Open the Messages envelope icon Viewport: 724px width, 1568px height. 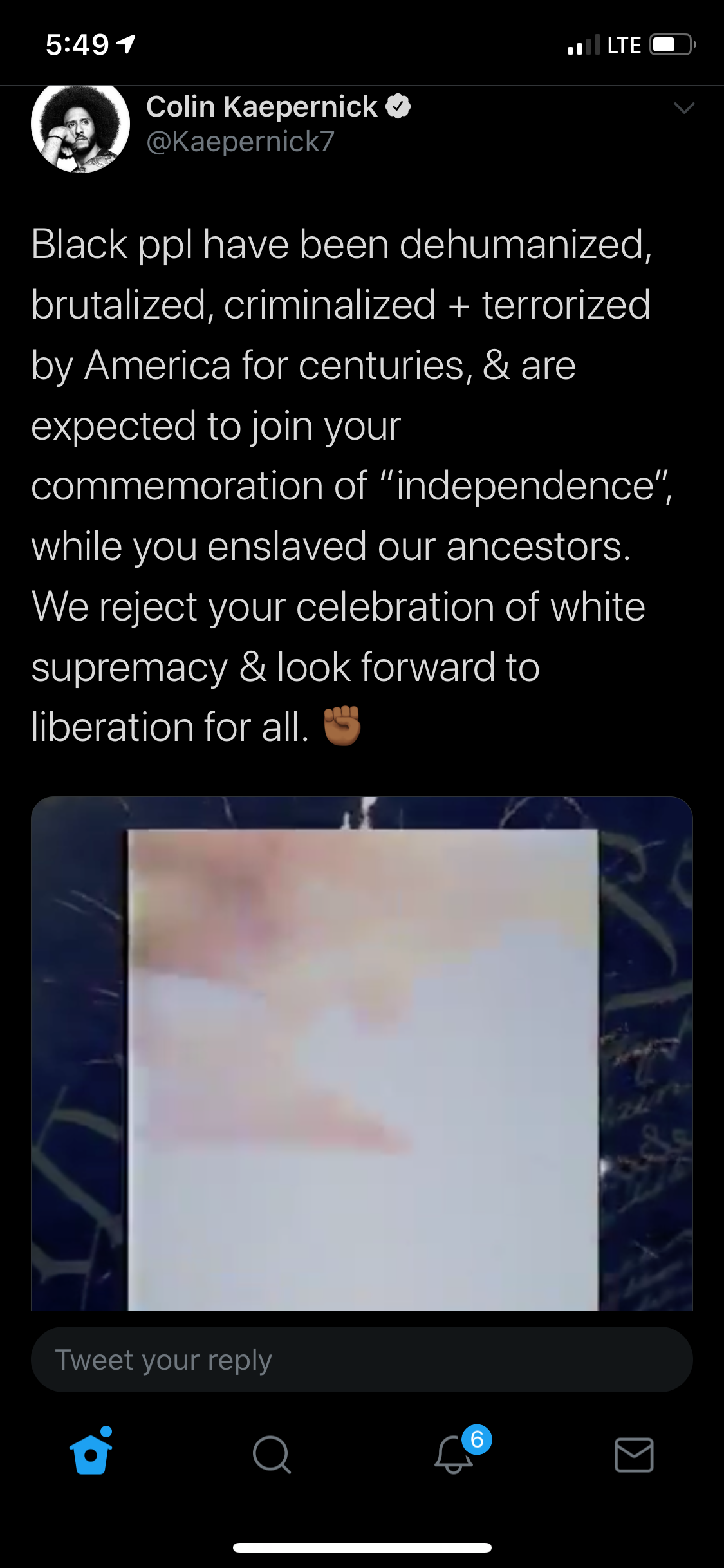[x=634, y=1455]
